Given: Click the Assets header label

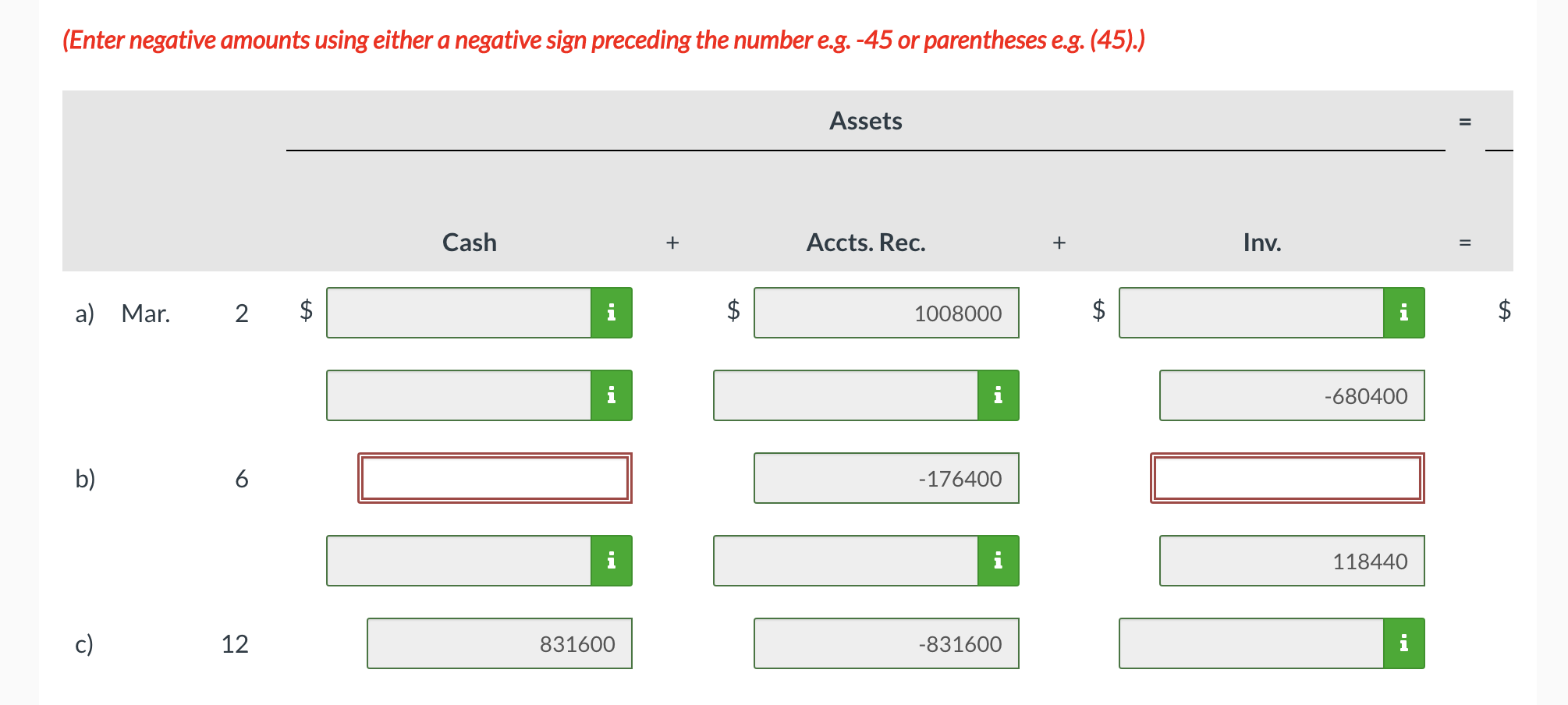Looking at the screenshot, I should pyautogui.click(x=865, y=120).
